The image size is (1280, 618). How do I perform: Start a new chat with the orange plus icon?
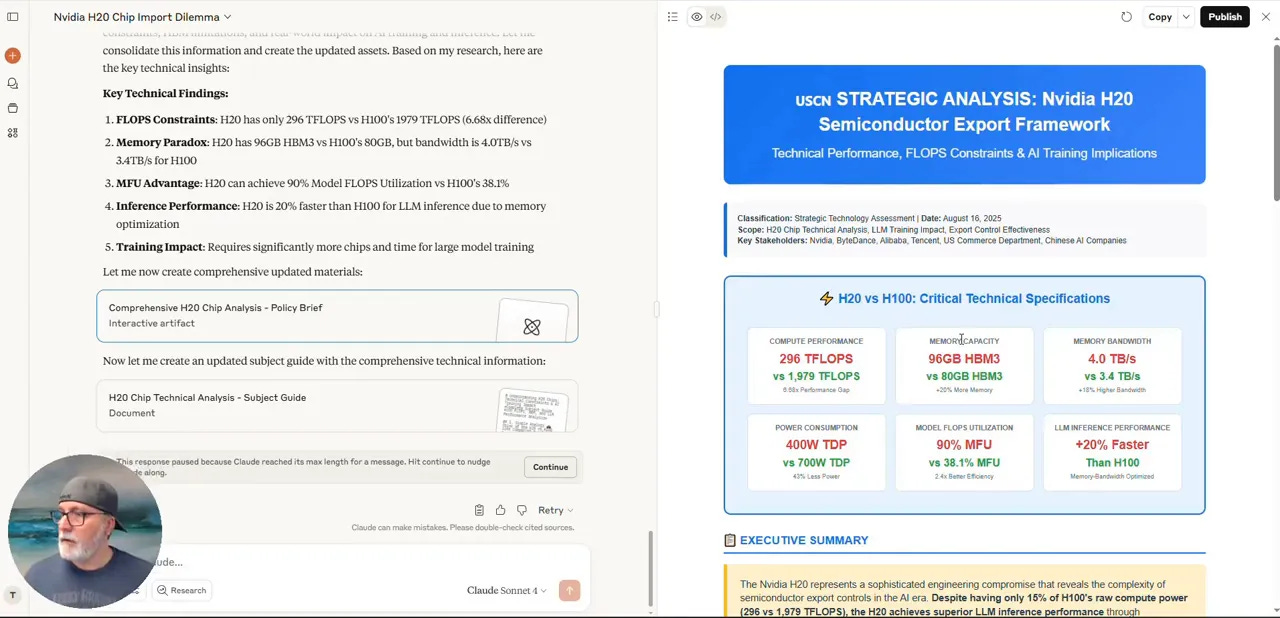click(x=13, y=56)
